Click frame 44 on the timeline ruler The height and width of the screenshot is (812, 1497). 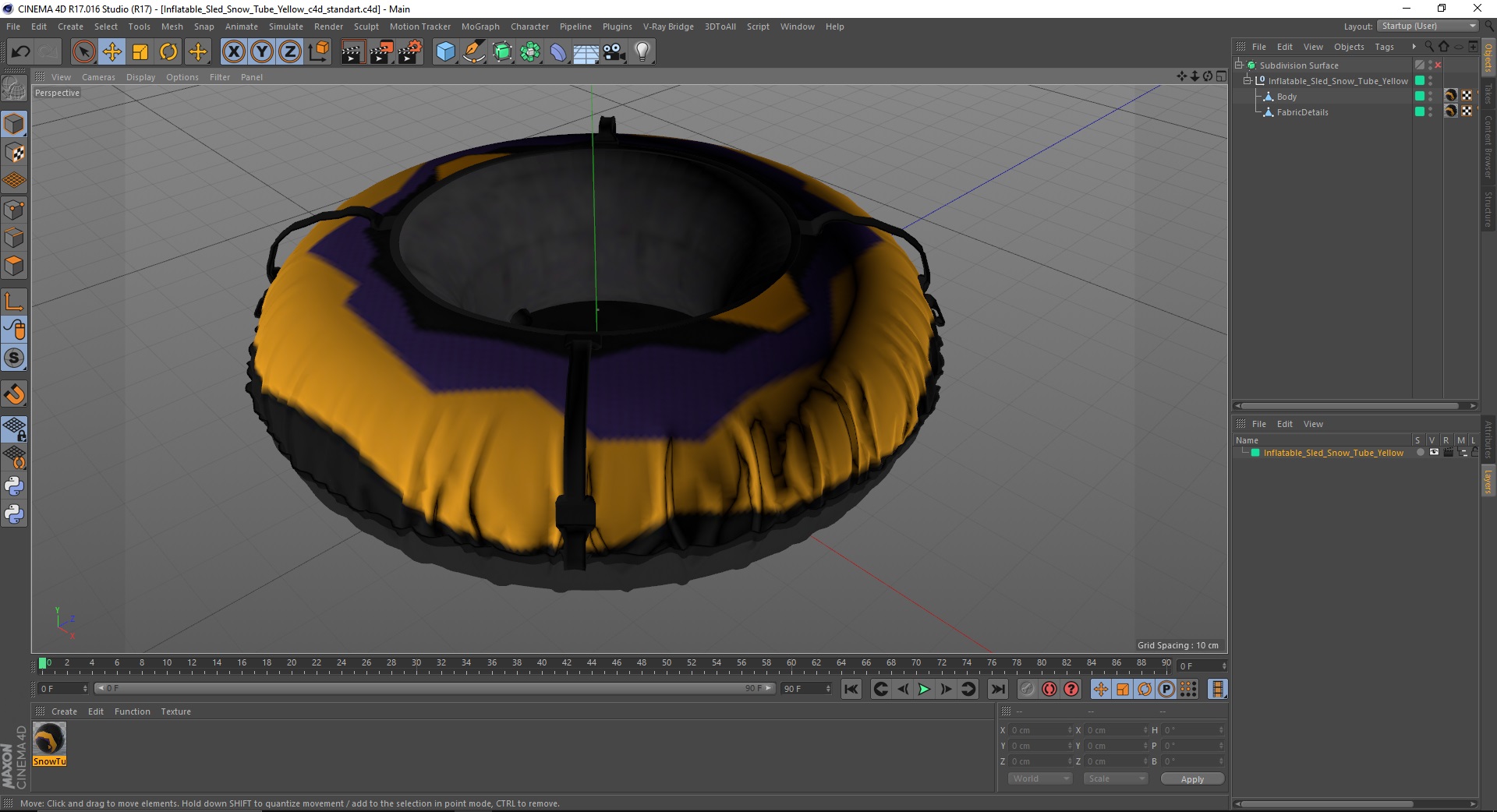click(x=591, y=663)
